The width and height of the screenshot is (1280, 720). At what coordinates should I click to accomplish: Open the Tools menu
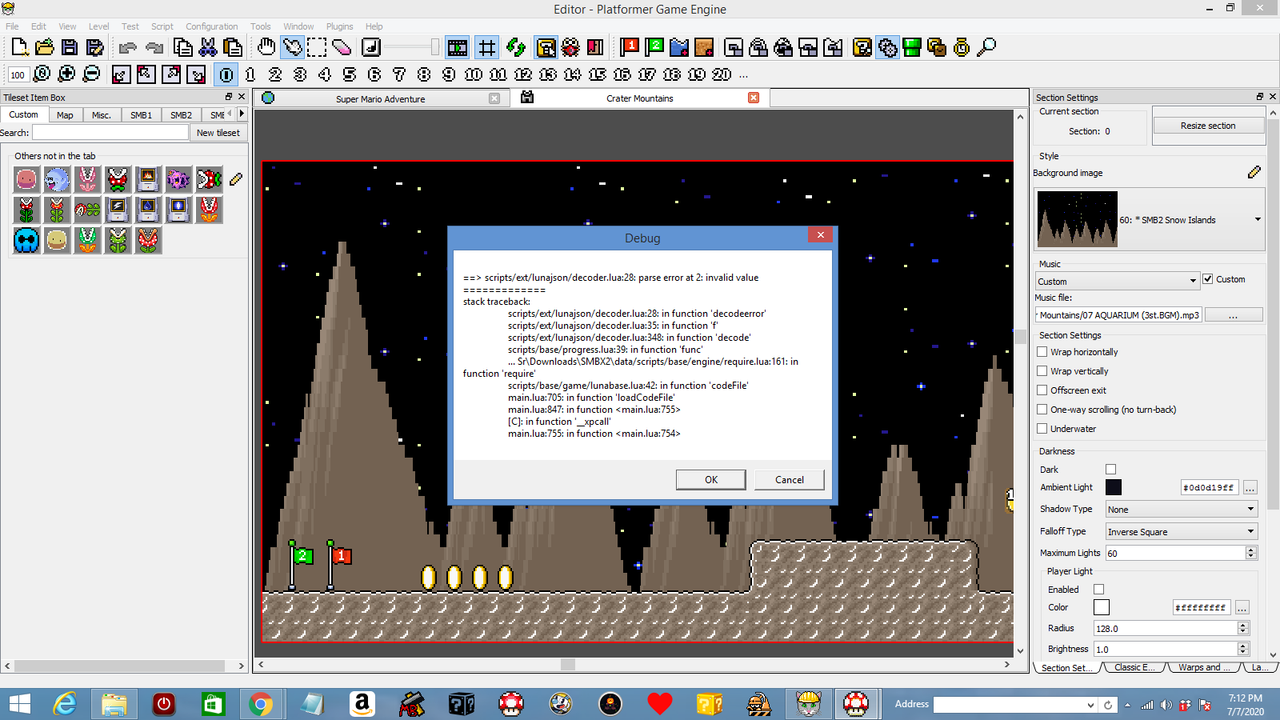coord(260,26)
